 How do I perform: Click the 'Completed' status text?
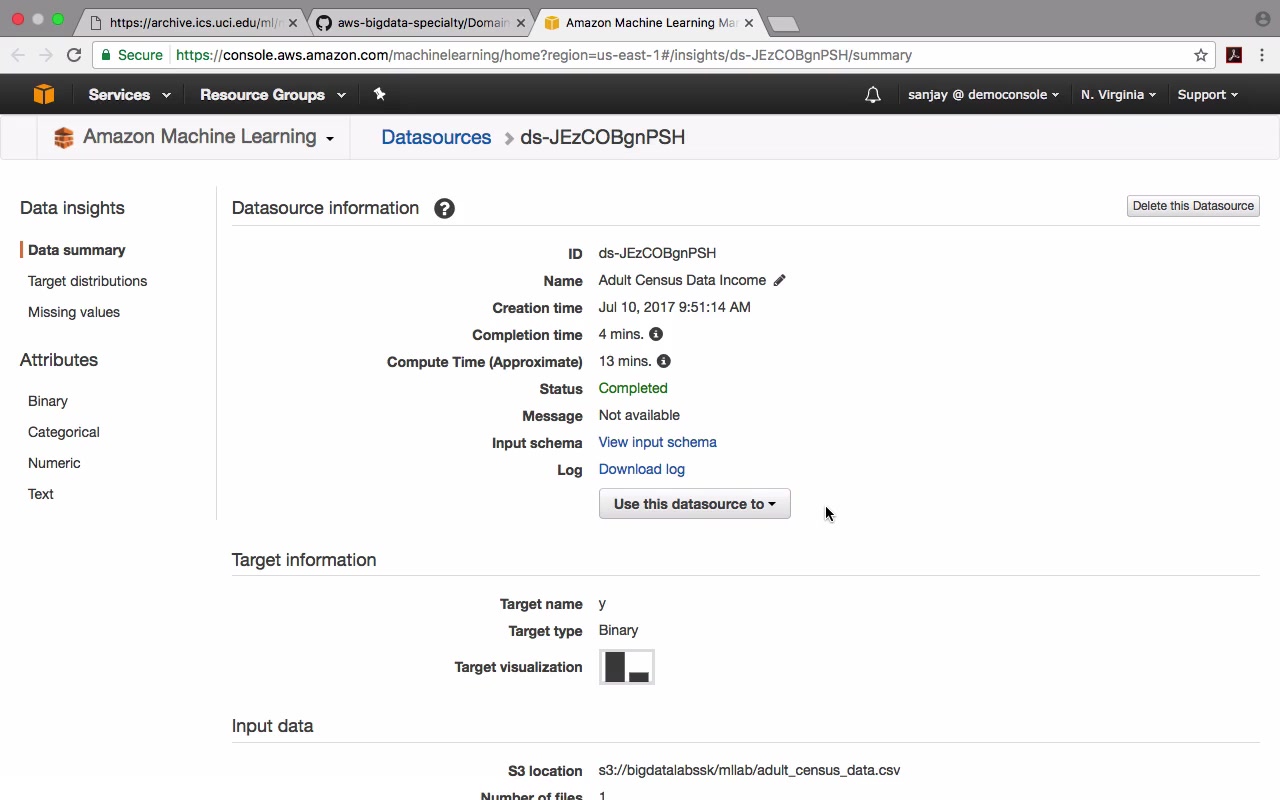coord(633,388)
